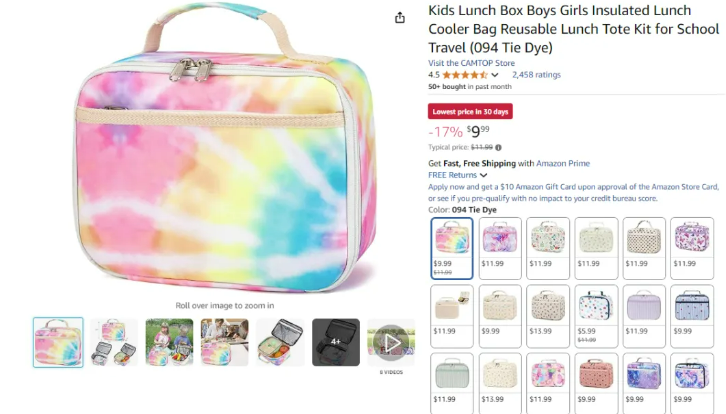Select the pink polka dot $9.99 swatch
The height and width of the screenshot is (414, 726).
596,383
